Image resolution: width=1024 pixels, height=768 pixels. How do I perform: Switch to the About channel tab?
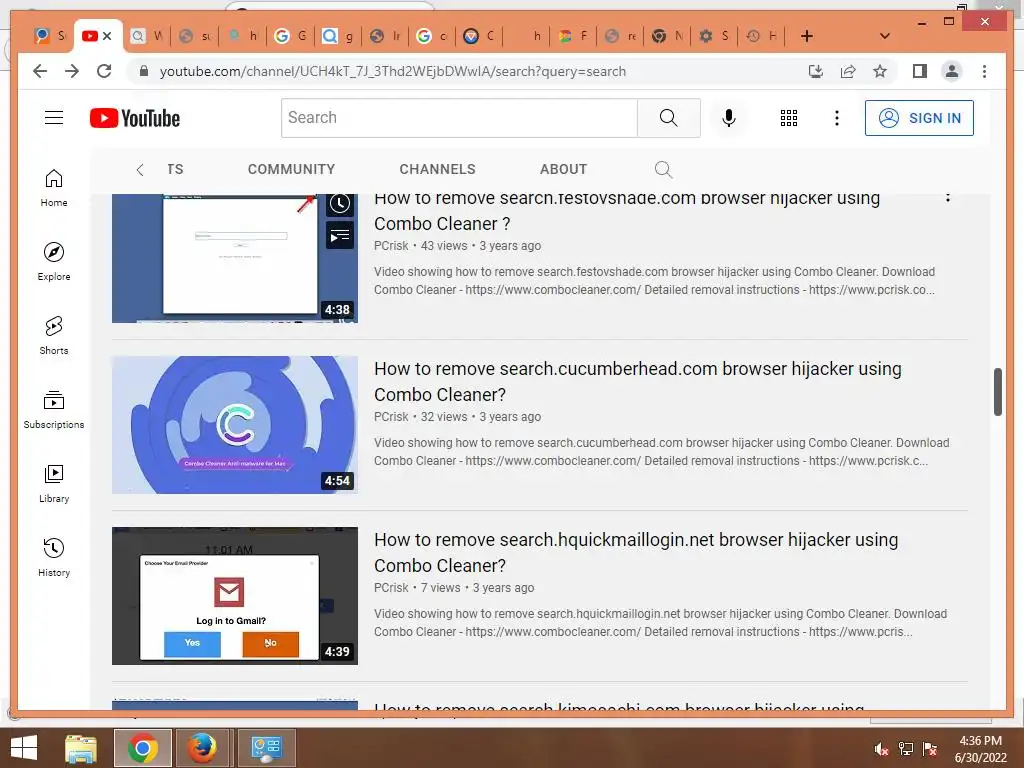point(563,169)
